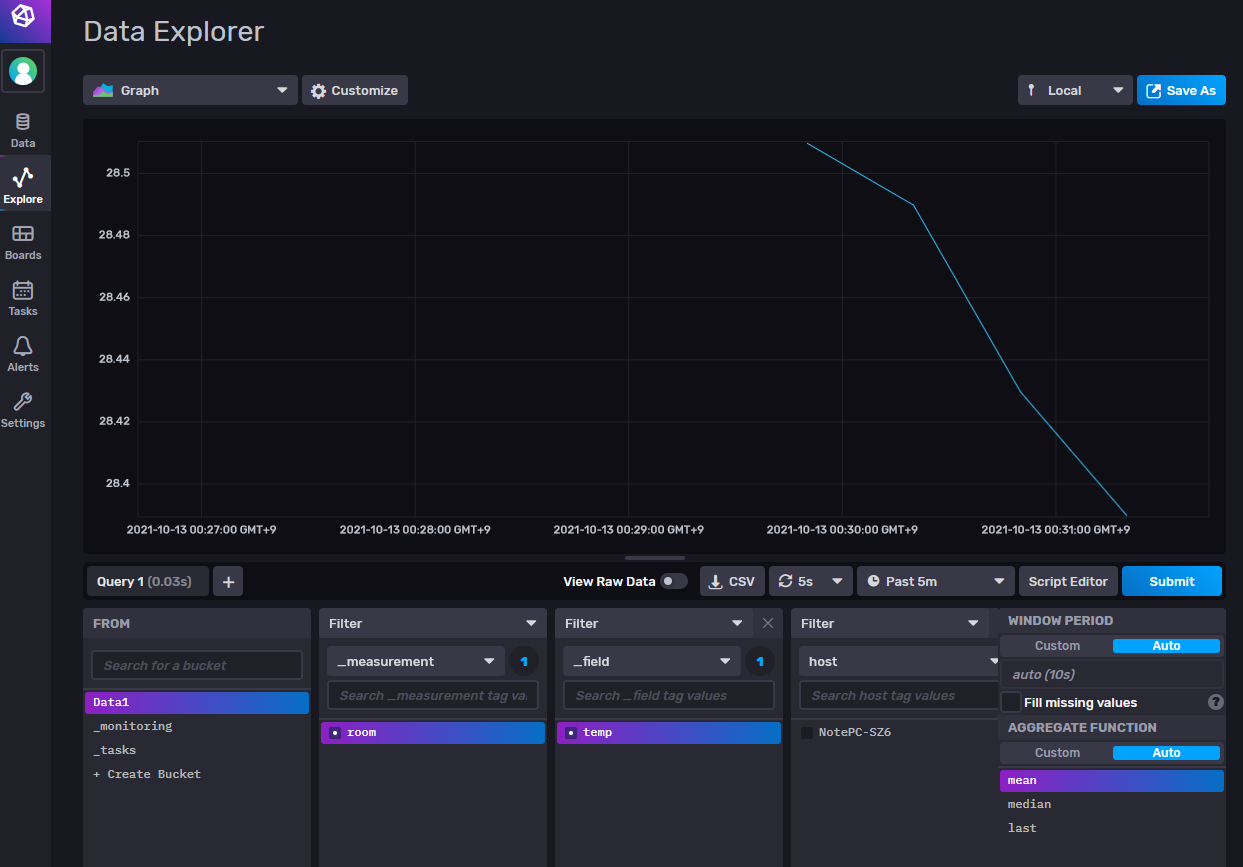Image resolution: width=1243 pixels, height=867 pixels.
Task: Click the InfluxDB logo
Action: [x=22, y=20]
